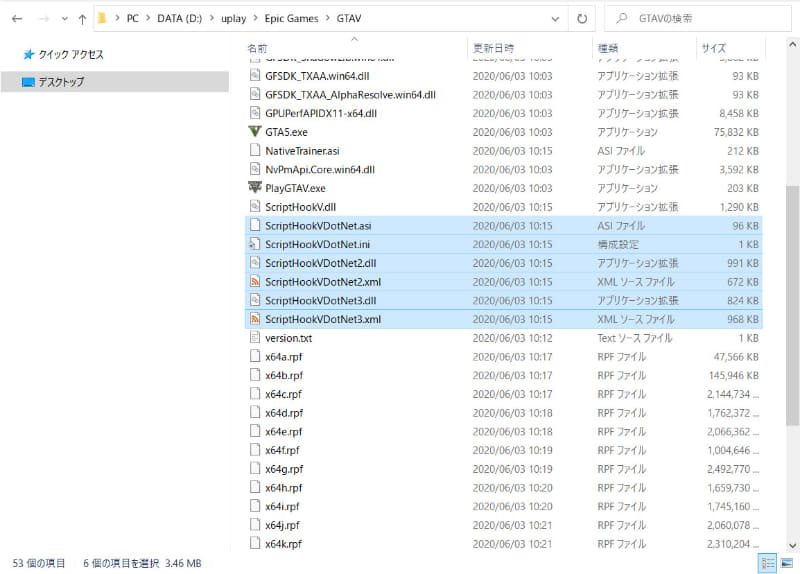The width and height of the screenshot is (800, 574).
Task: Select the x64e.rpf file name
Action: 284,432
